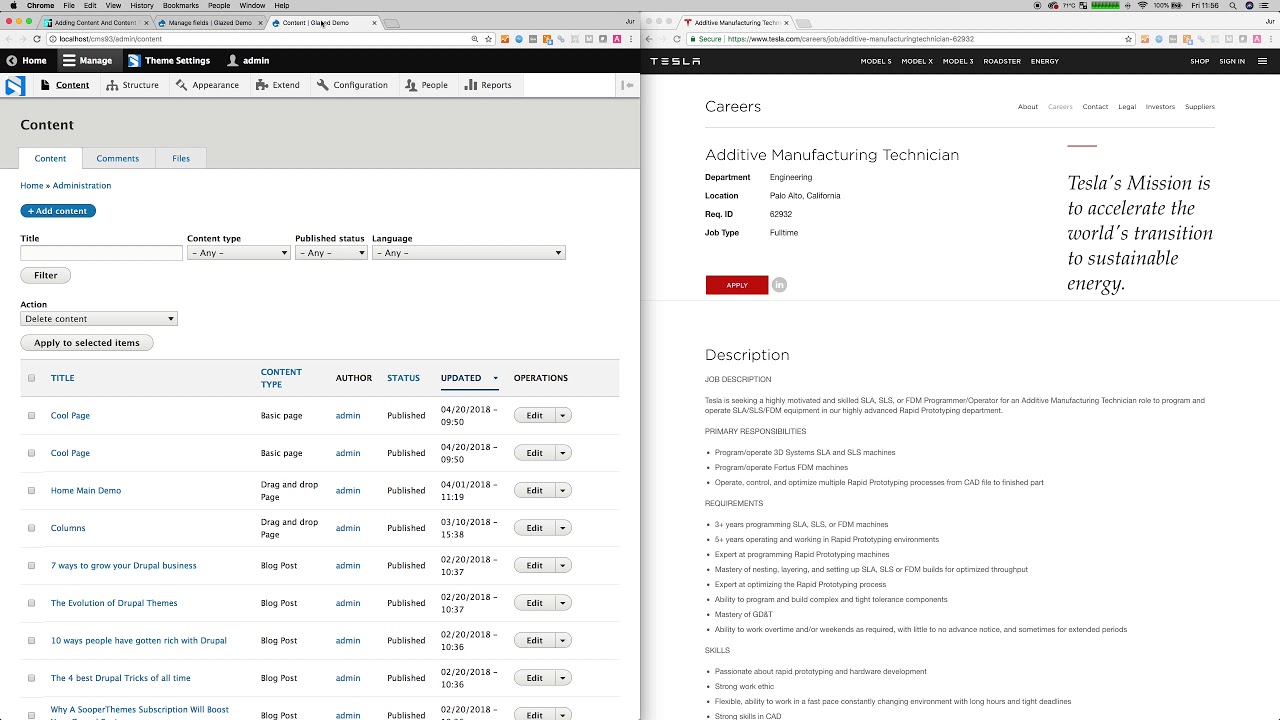Expand Edit options arrow for The 4 best Drupal Tricks
The height and width of the screenshot is (720, 1280).
(x=563, y=678)
